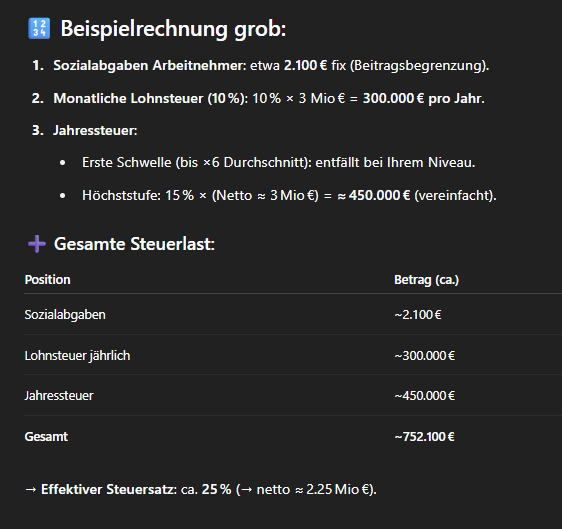562x529 pixels.
Task: Click the 1234 numbers emoji icon
Action: click(x=39, y=29)
